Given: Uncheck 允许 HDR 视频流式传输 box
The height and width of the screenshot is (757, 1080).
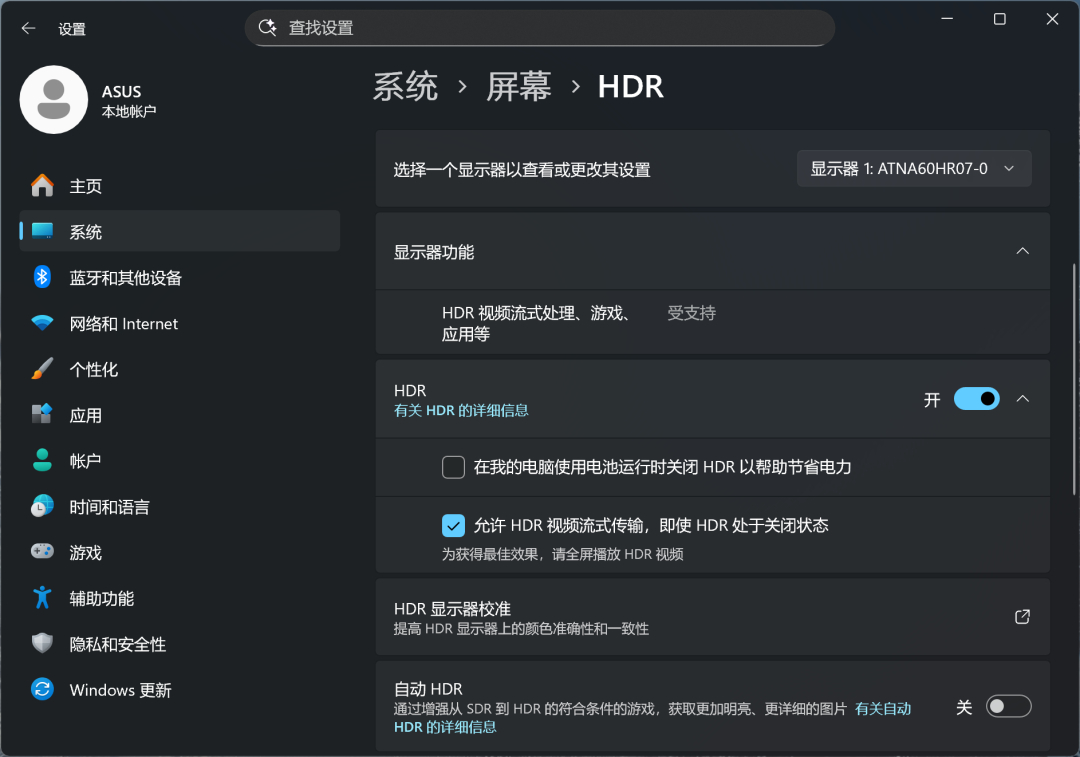Looking at the screenshot, I should pos(453,526).
